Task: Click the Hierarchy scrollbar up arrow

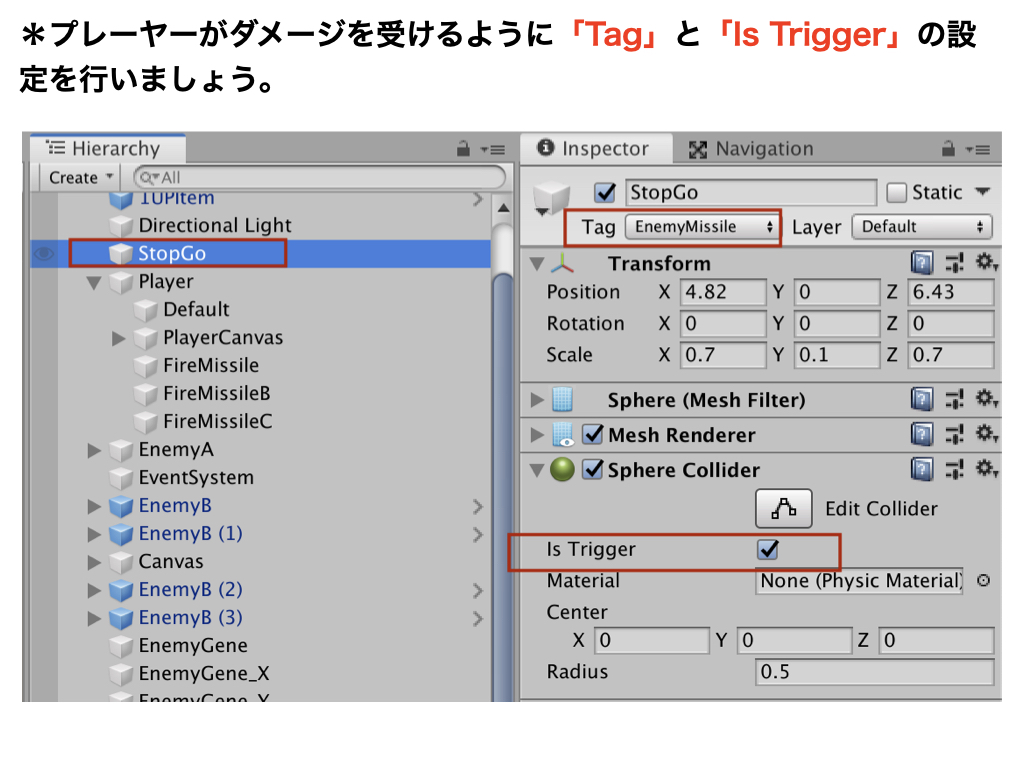Action: coord(503,208)
